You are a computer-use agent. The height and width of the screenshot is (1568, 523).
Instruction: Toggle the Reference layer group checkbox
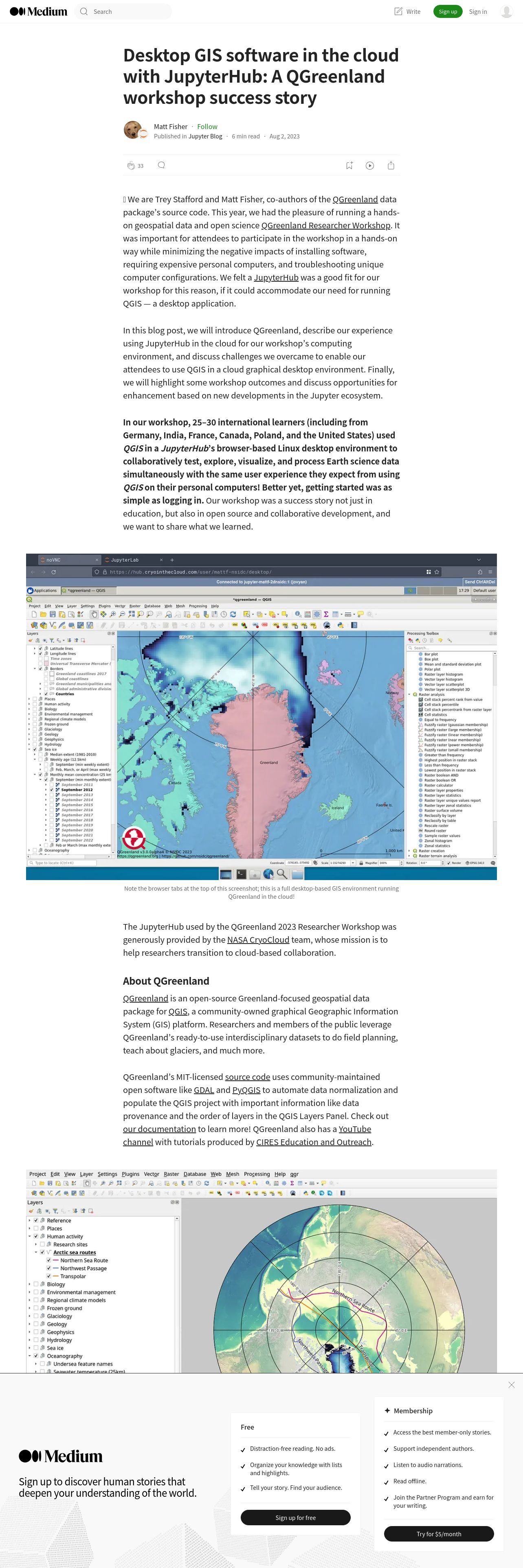coord(36,1220)
